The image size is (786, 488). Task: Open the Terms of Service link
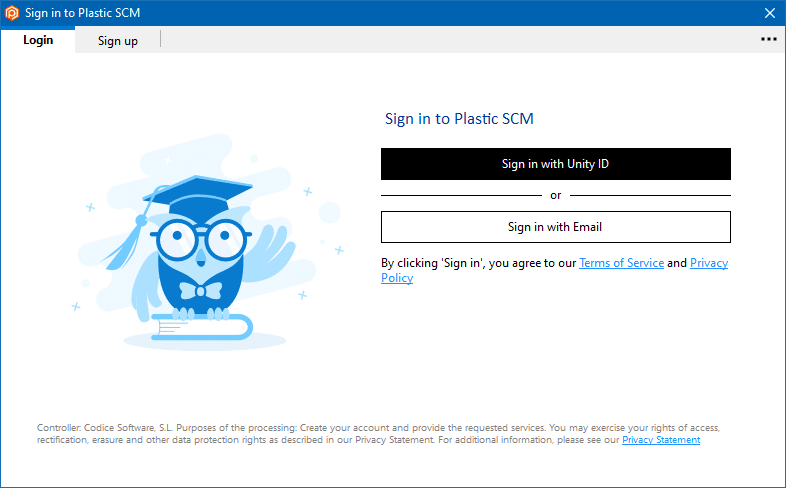[x=621, y=263]
